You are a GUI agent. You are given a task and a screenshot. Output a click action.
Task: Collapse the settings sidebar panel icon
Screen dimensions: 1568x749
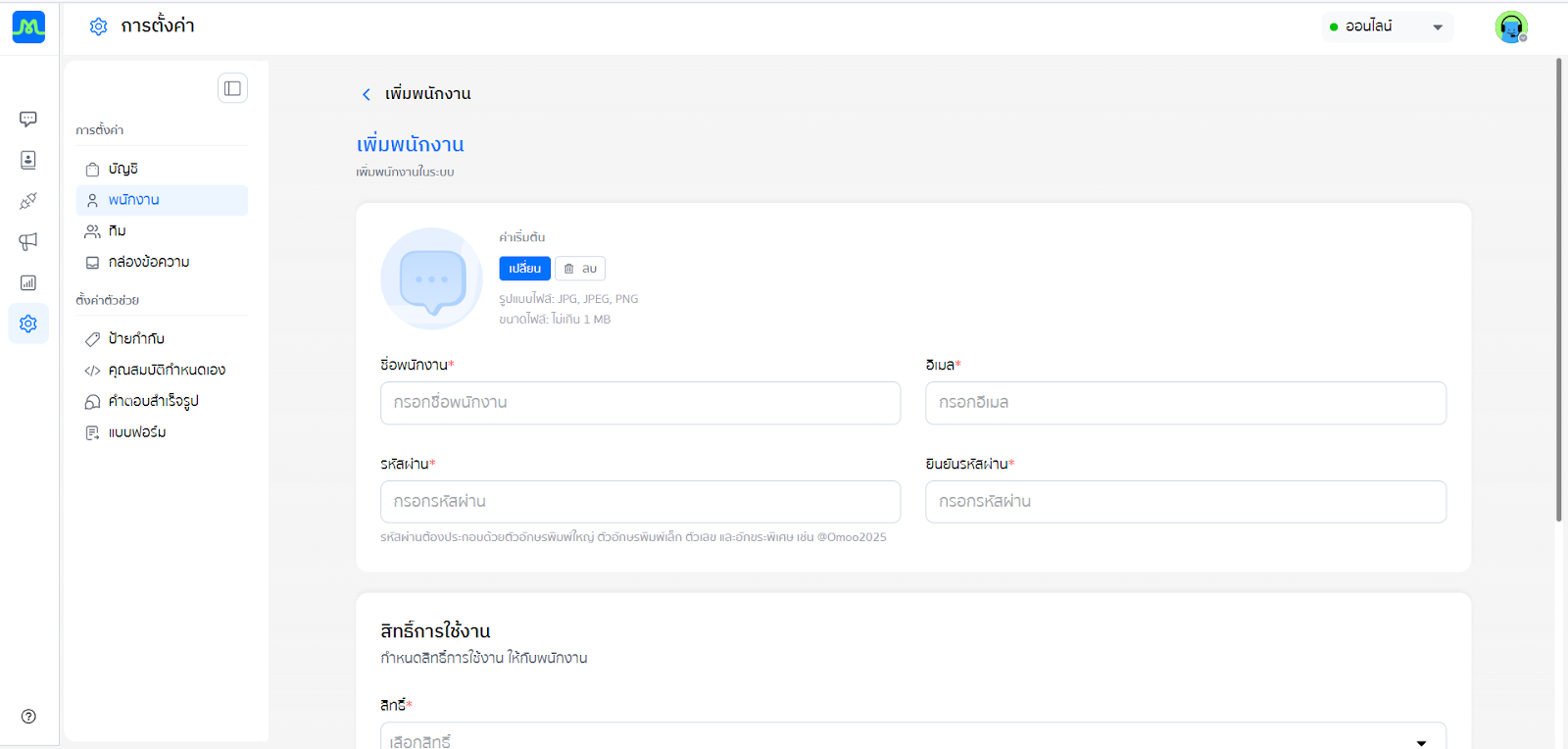pyautogui.click(x=232, y=88)
